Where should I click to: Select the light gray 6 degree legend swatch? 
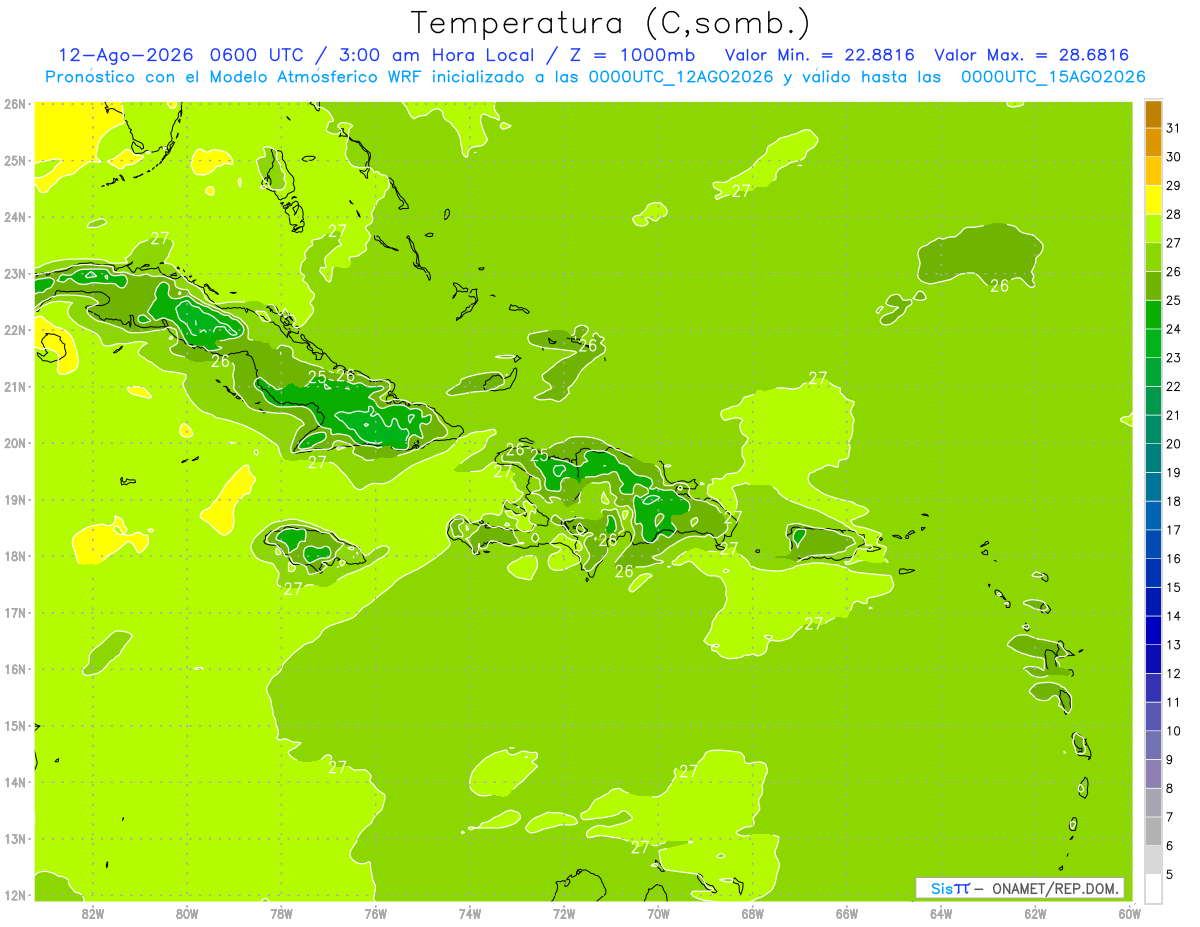(x=1153, y=831)
